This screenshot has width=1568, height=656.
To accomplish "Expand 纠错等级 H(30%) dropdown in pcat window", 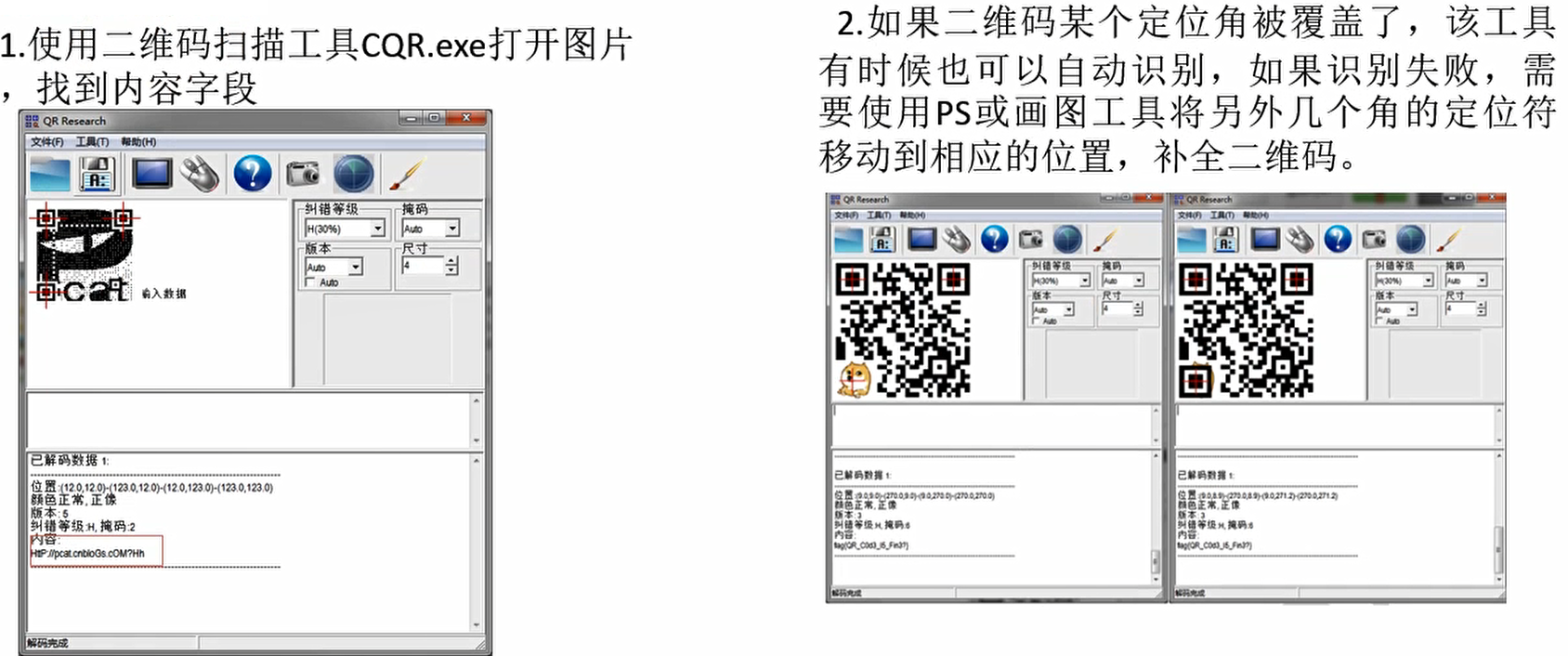I will point(378,229).
